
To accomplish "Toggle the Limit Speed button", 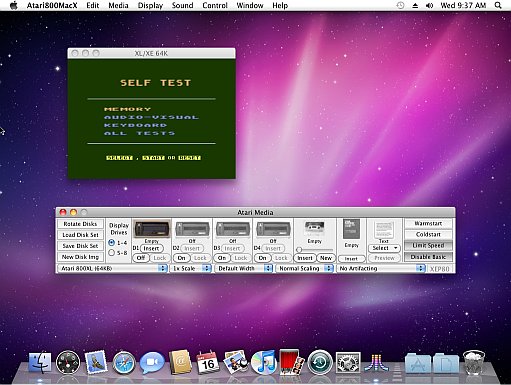I will point(428,246).
